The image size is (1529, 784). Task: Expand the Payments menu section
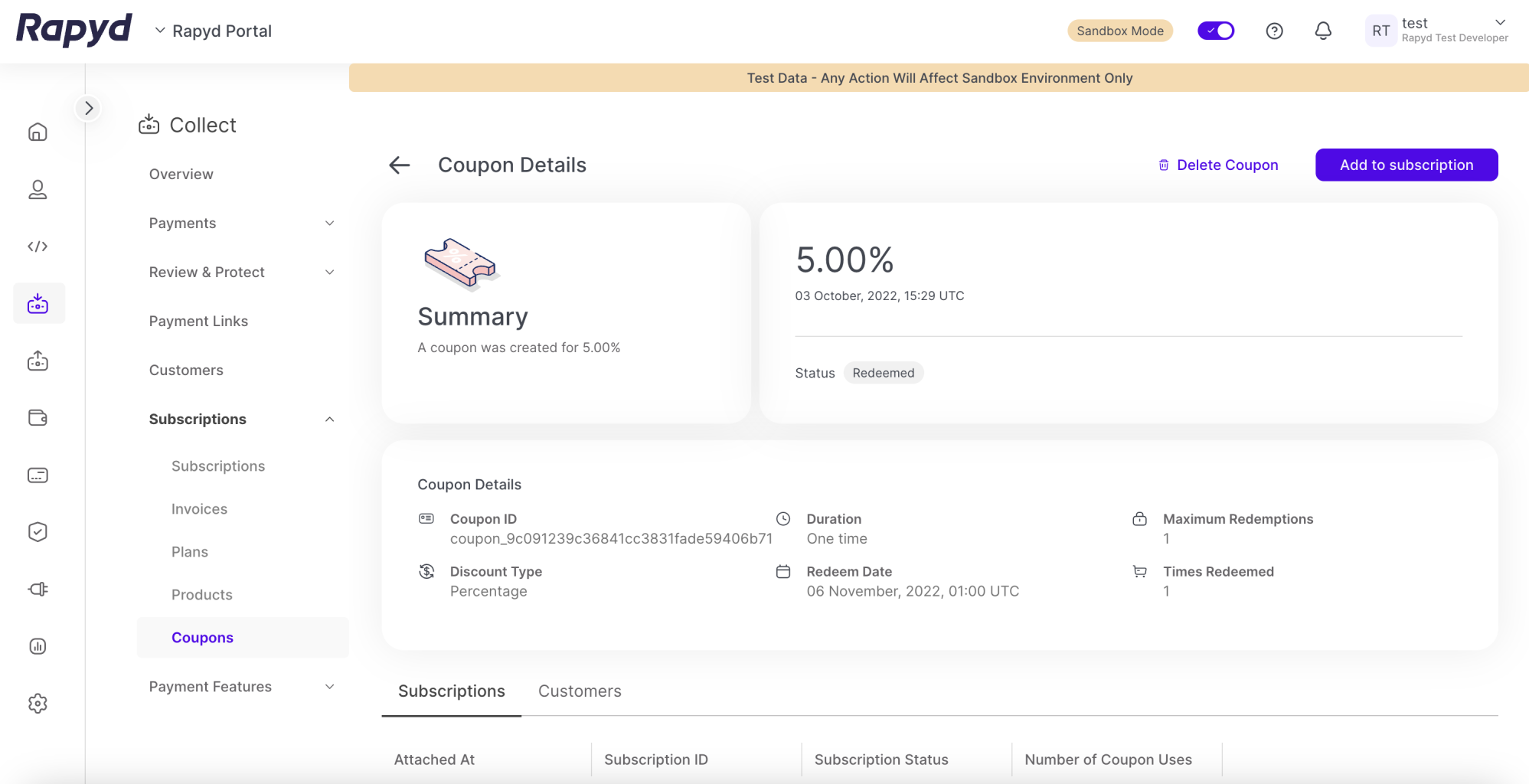tap(241, 223)
